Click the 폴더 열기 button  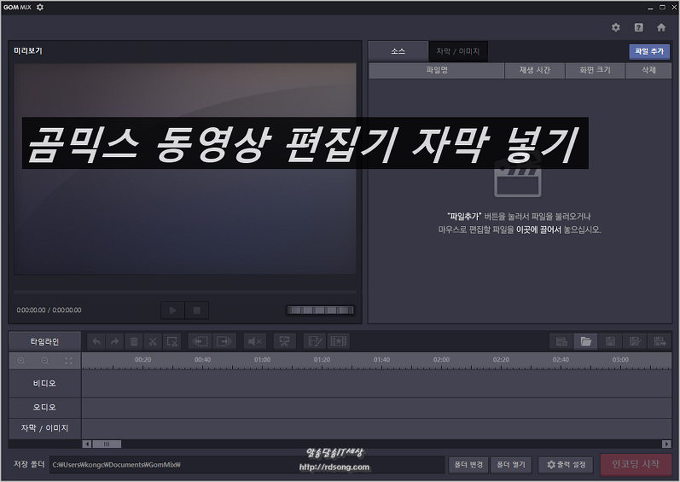pyautogui.click(x=511, y=465)
